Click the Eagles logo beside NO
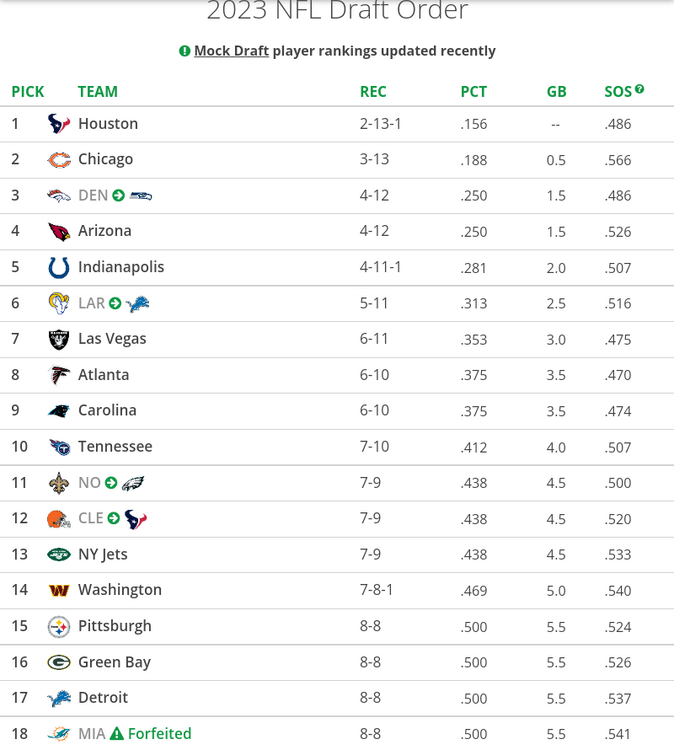 pos(133,483)
